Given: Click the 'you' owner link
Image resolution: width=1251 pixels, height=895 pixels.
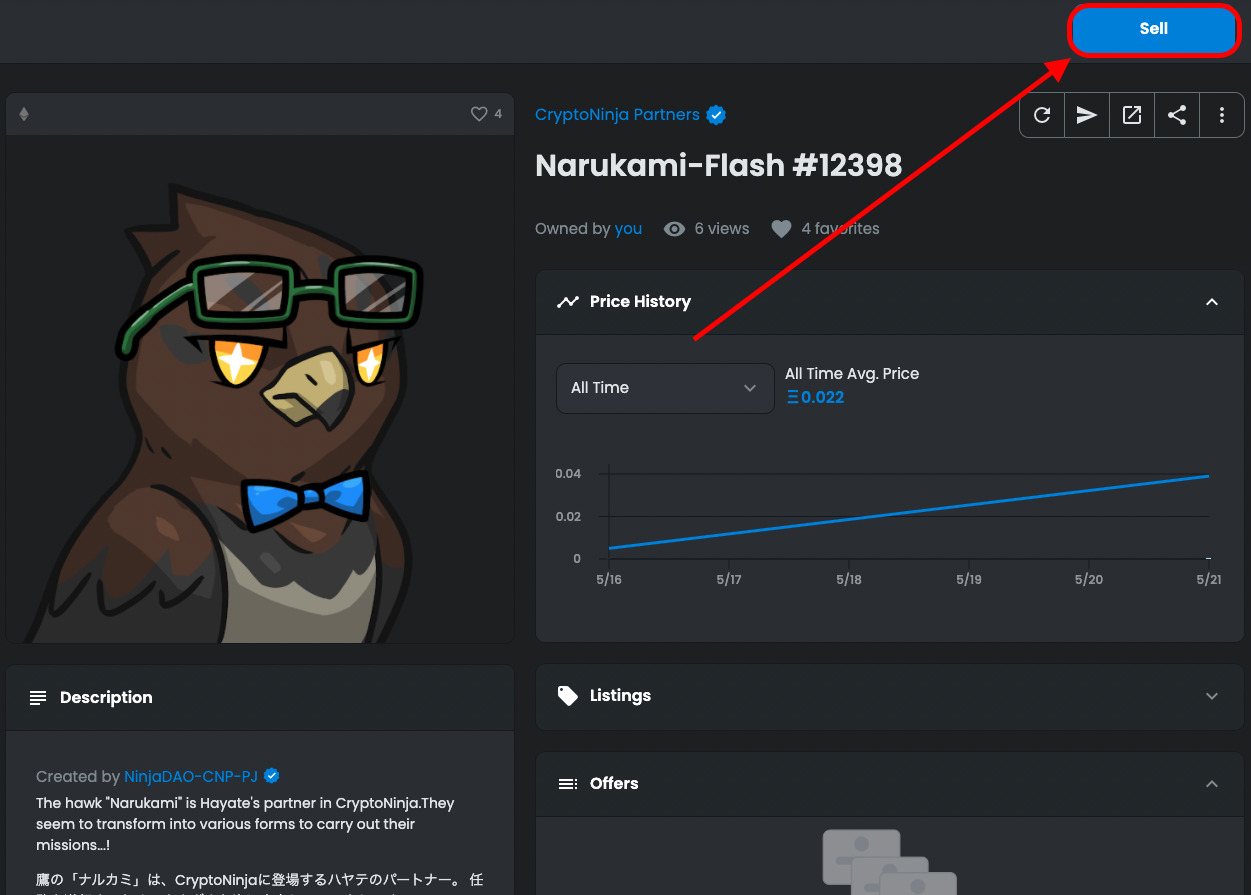Looking at the screenshot, I should (628, 229).
